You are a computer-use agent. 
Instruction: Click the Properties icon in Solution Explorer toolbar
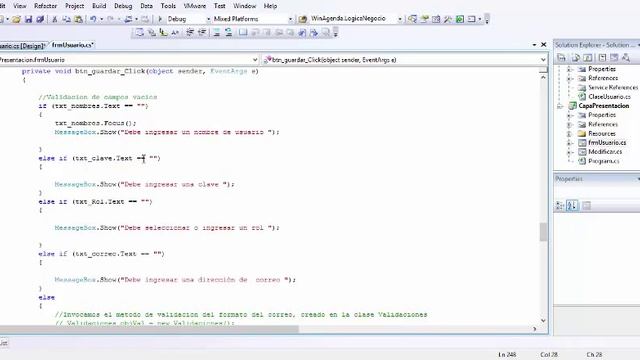click(562, 58)
